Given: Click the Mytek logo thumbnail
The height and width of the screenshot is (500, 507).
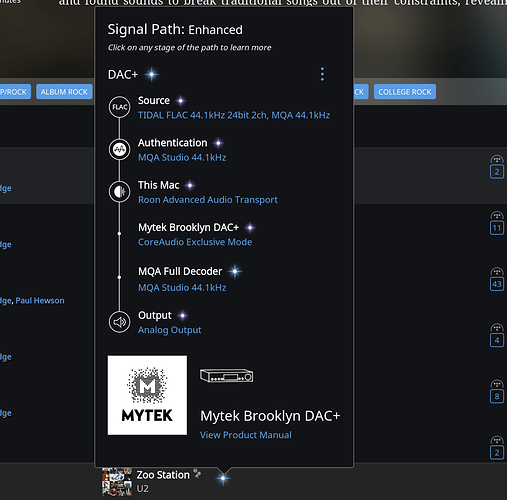Looking at the screenshot, I should point(147,395).
